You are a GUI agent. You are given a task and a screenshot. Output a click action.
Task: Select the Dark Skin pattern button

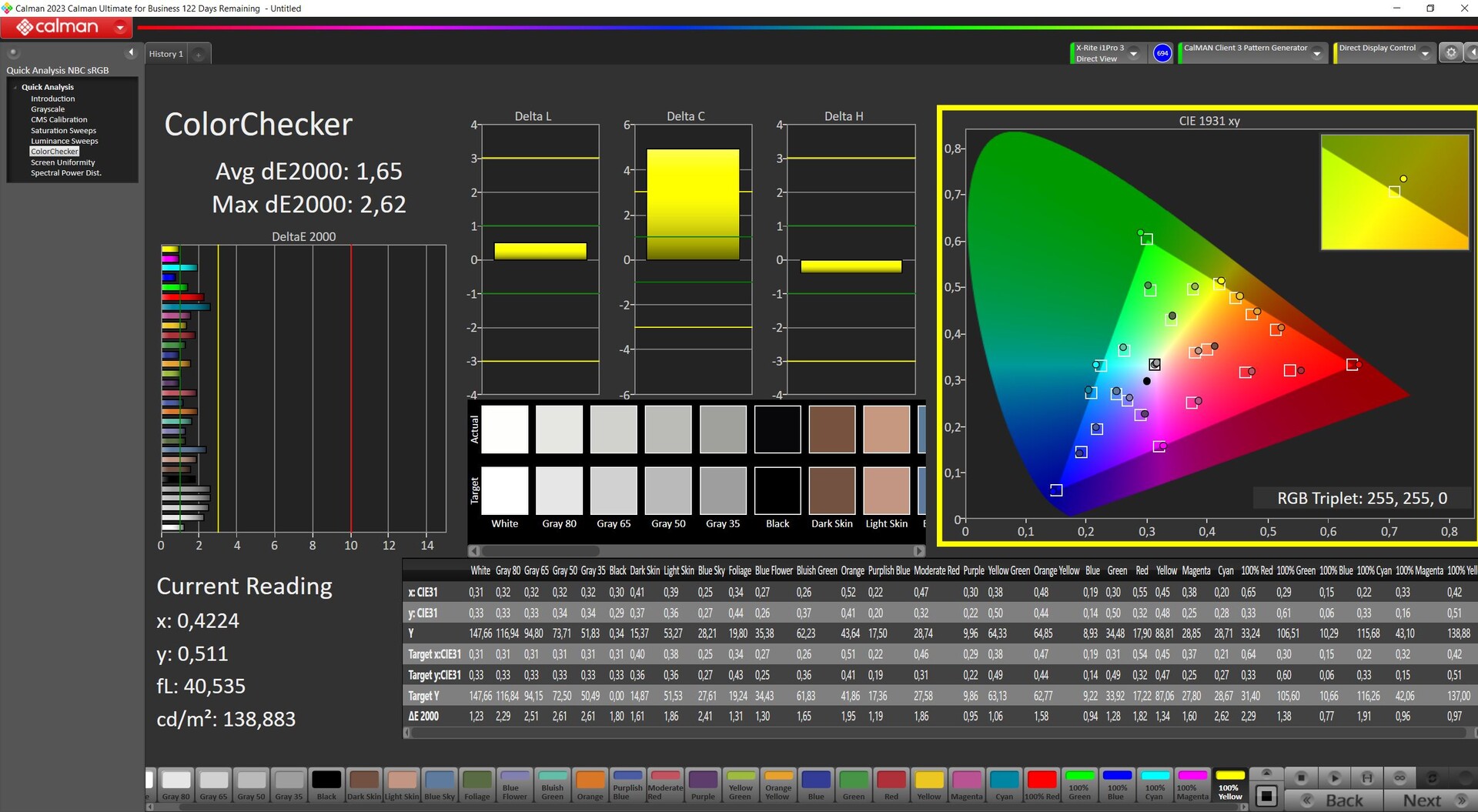364,785
